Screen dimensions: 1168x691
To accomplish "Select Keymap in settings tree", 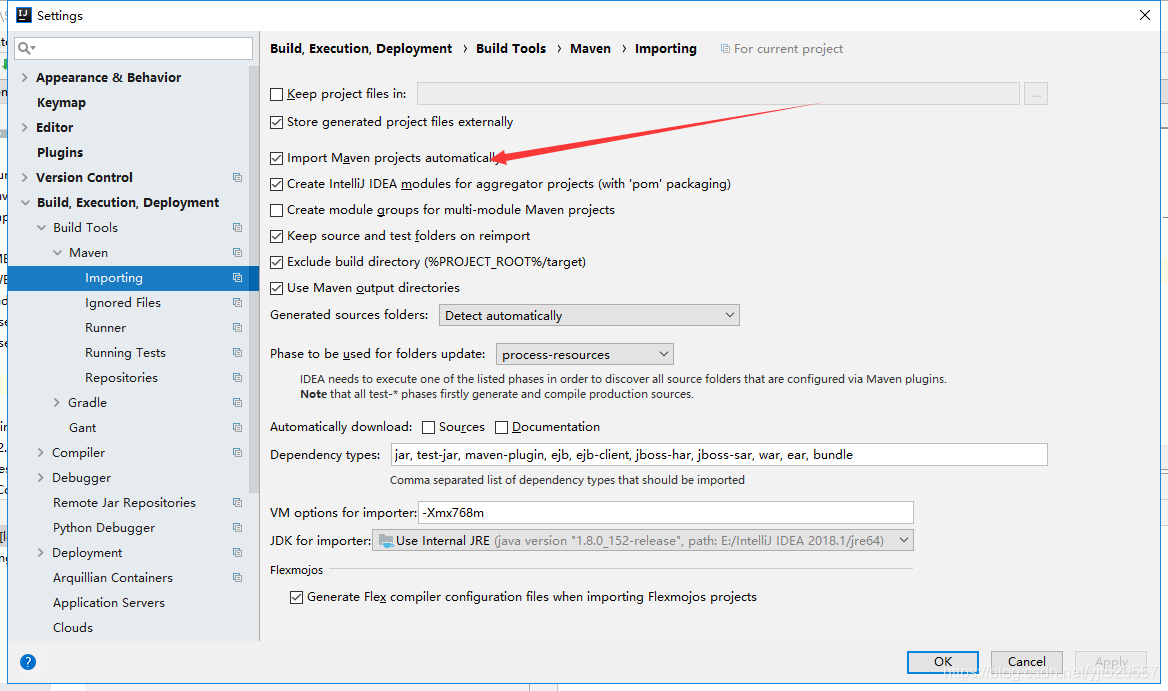I will point(61,103).
